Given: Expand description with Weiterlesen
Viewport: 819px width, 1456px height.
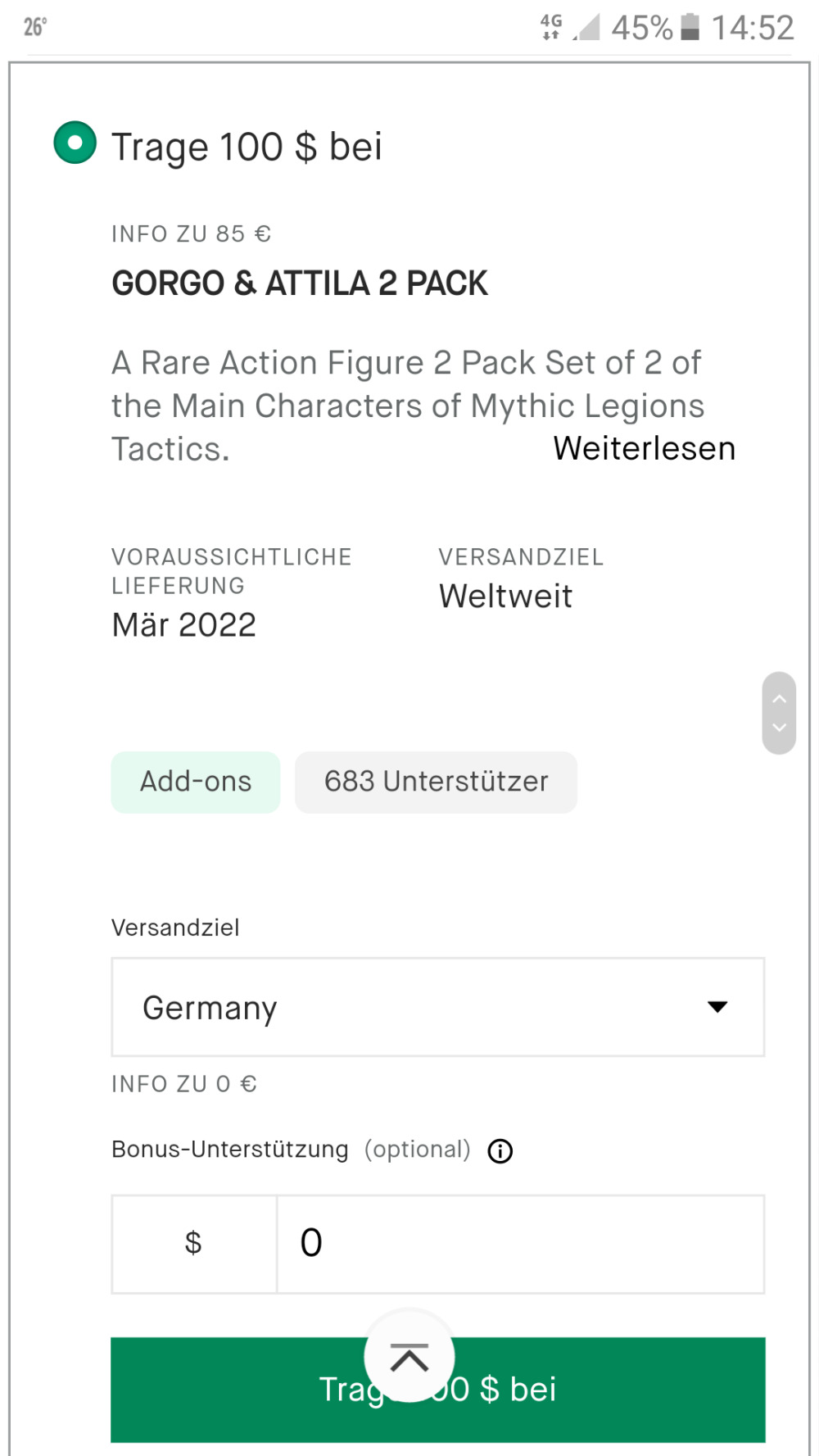Looking at the screenshot, I should pos(644,448).
